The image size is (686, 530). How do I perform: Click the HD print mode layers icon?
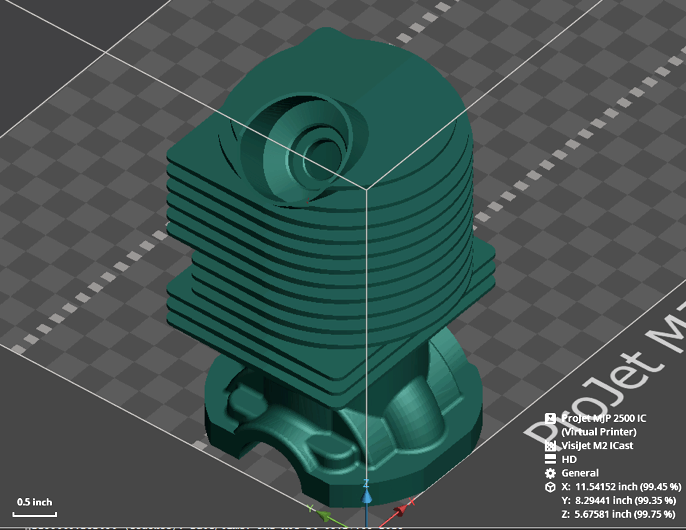(x=550, y=459)
